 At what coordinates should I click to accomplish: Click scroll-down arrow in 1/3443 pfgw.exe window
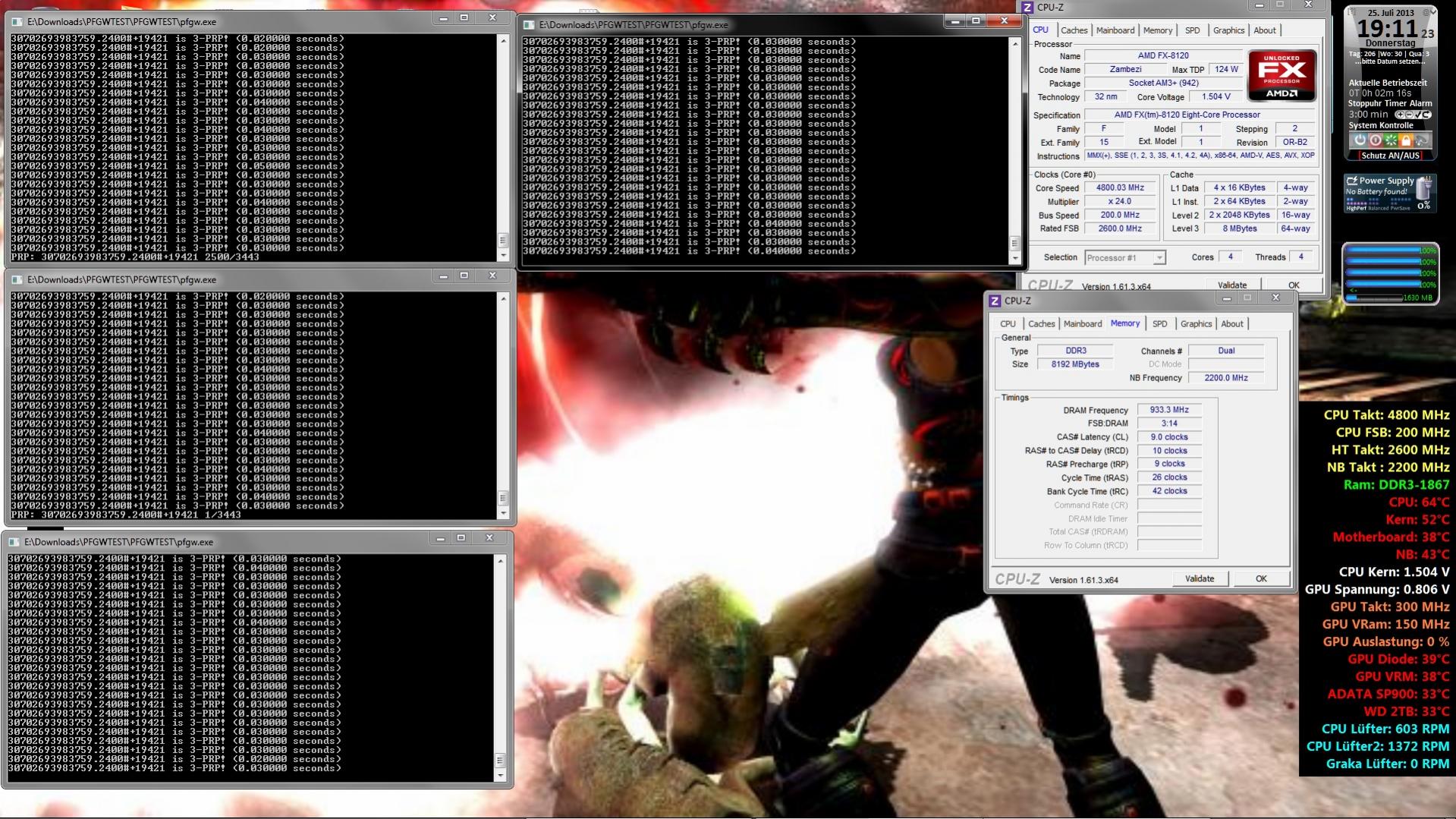502,514
